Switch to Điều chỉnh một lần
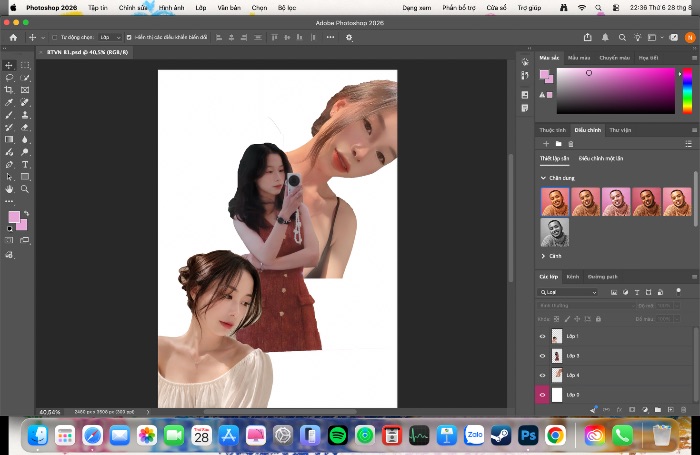The height and width of the screenshot is (455, 700). pos(601,159)
